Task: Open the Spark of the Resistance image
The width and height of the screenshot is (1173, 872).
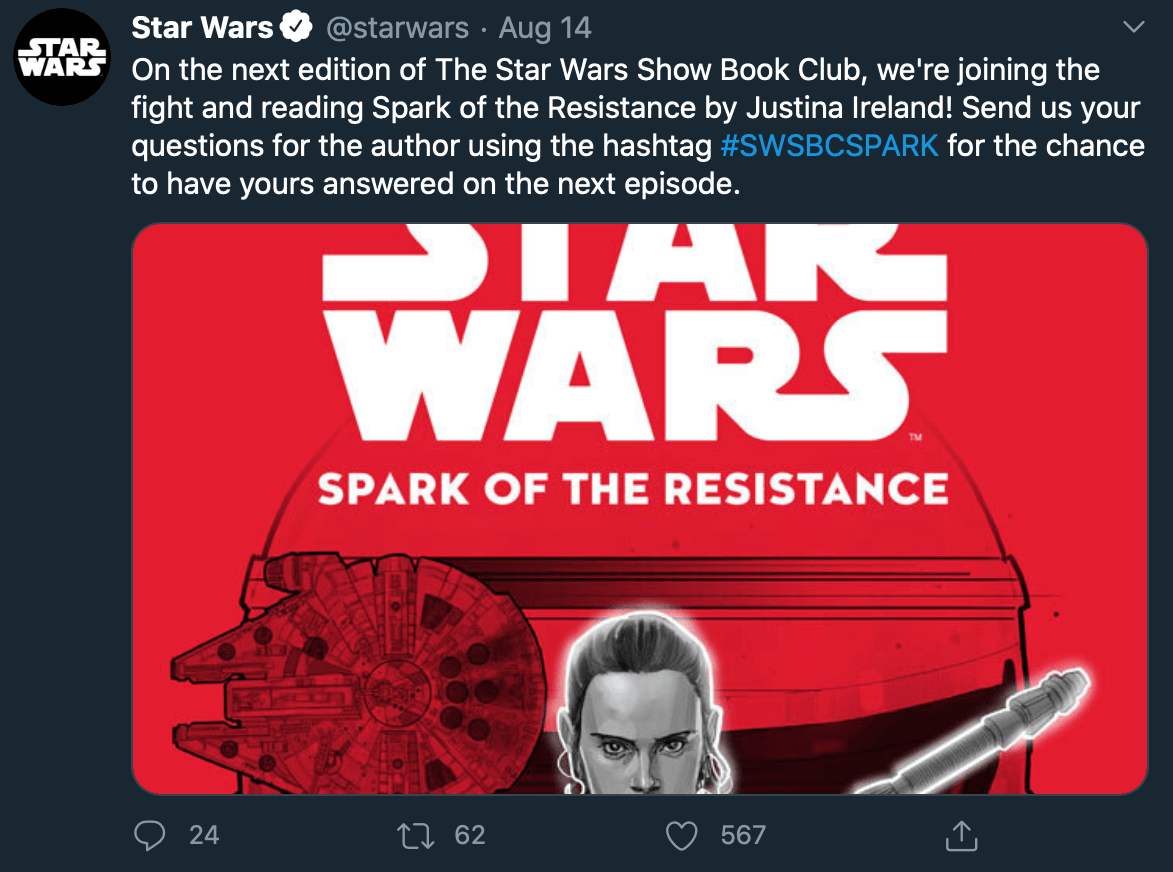Action: tap(640, 509)
